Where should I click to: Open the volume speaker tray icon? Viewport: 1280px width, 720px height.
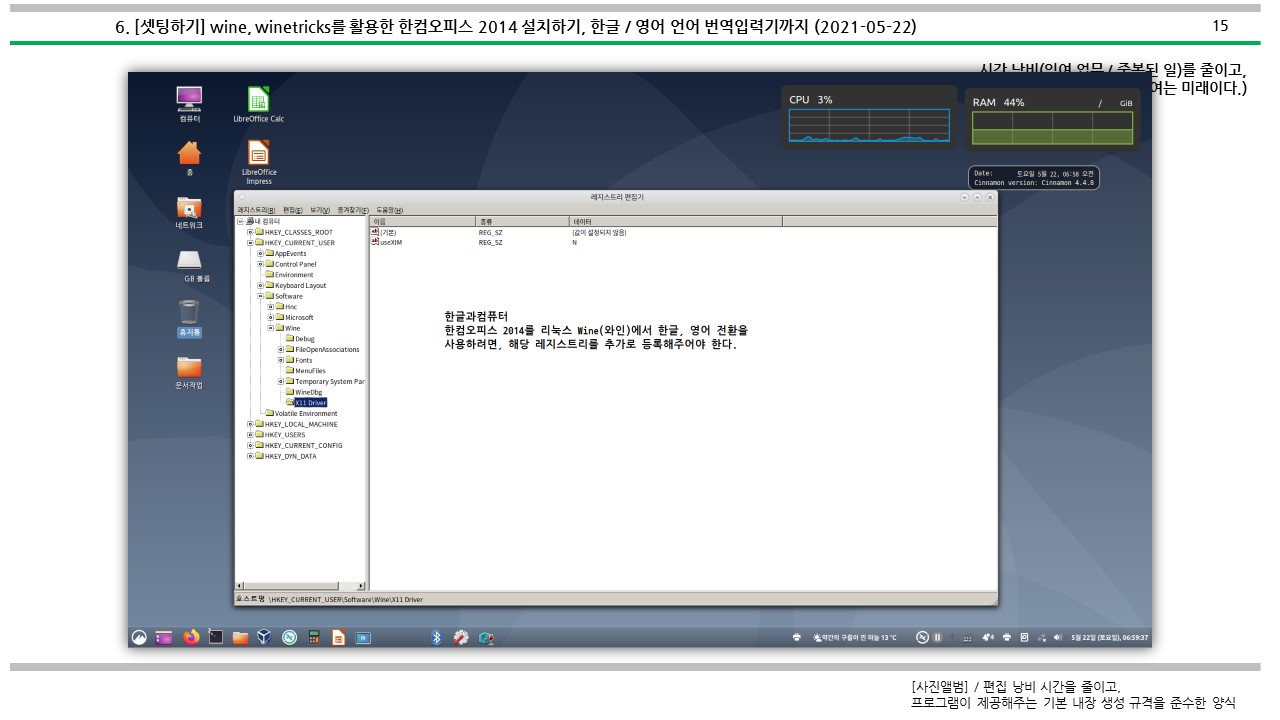pos(1057,637)
